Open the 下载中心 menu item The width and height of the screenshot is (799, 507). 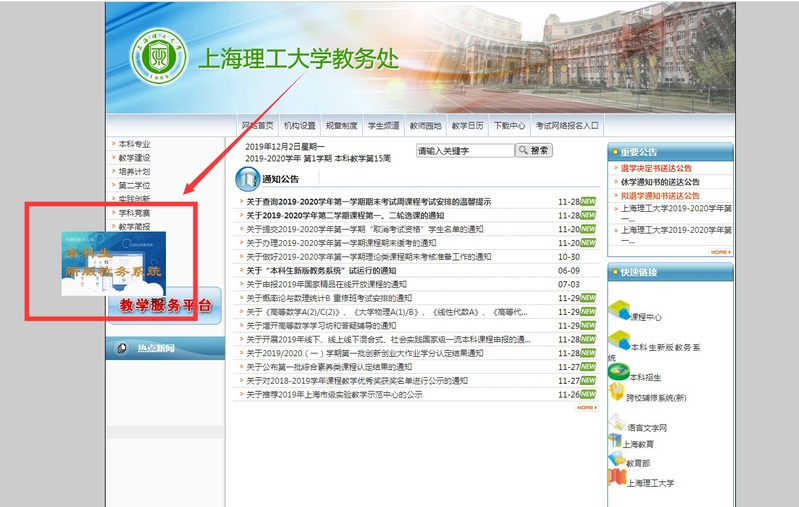[509, 125]
